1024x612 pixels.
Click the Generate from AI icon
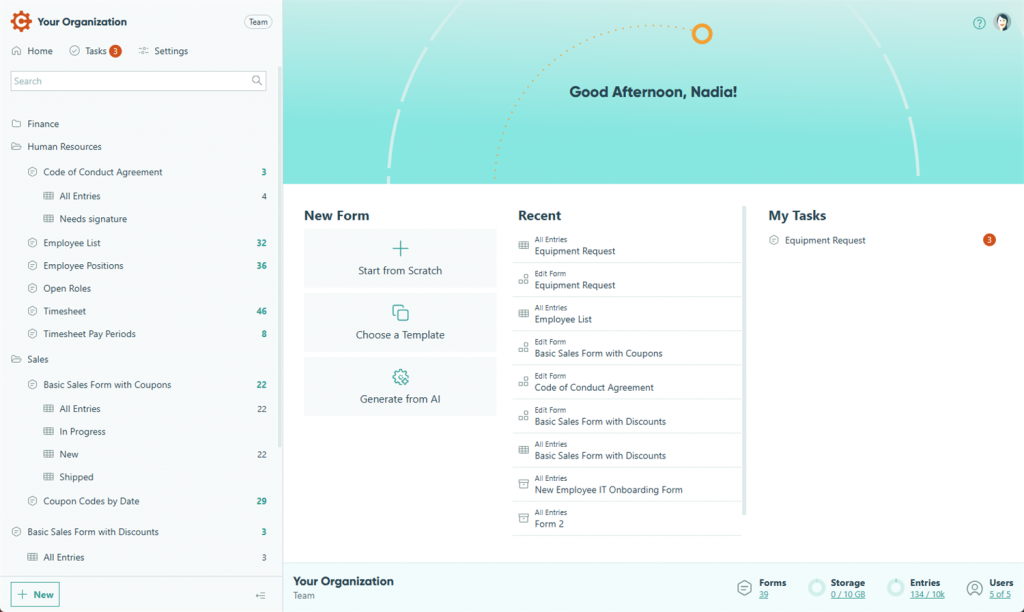click(x=400, y=377)
